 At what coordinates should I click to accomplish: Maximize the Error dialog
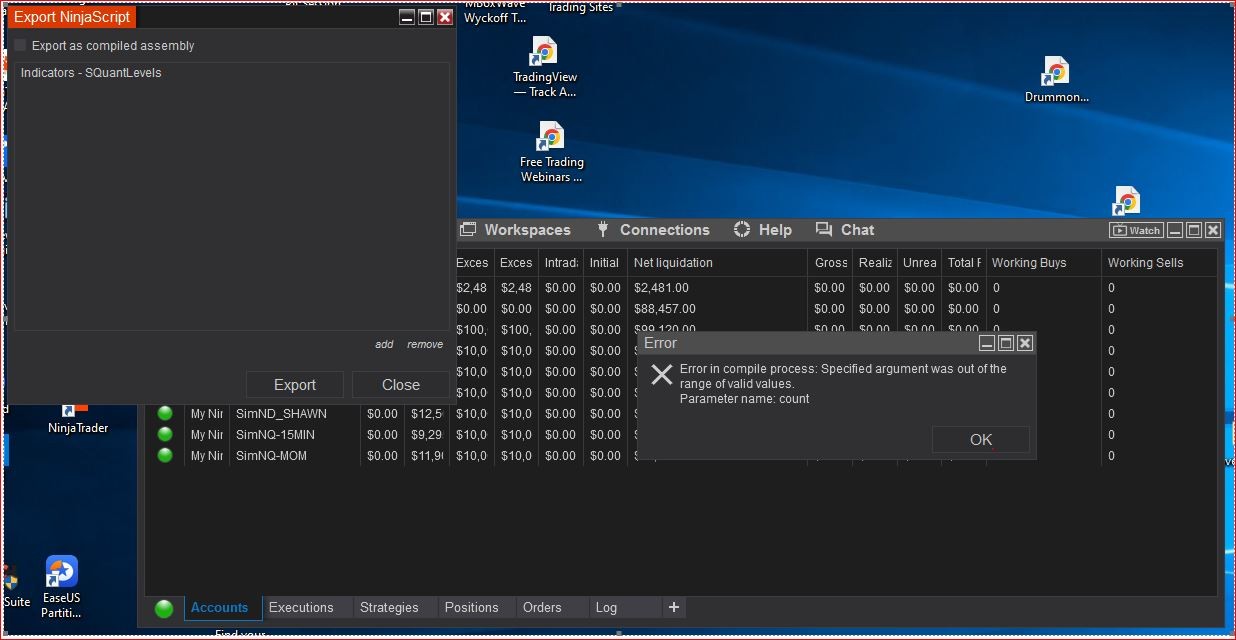click(x=1005, y=343)
